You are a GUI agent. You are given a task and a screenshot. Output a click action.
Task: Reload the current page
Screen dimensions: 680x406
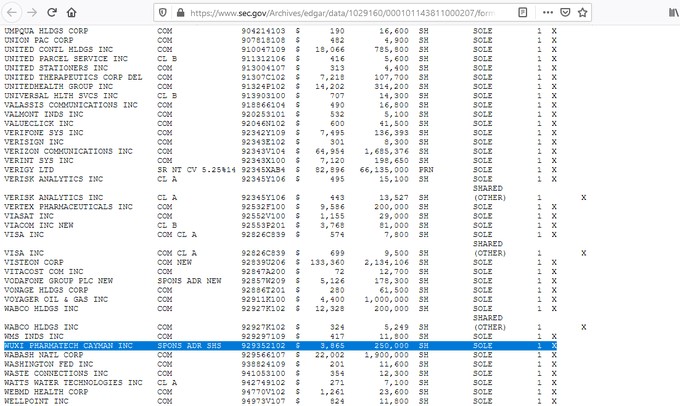pyautogui.click(x=52, y=13)
